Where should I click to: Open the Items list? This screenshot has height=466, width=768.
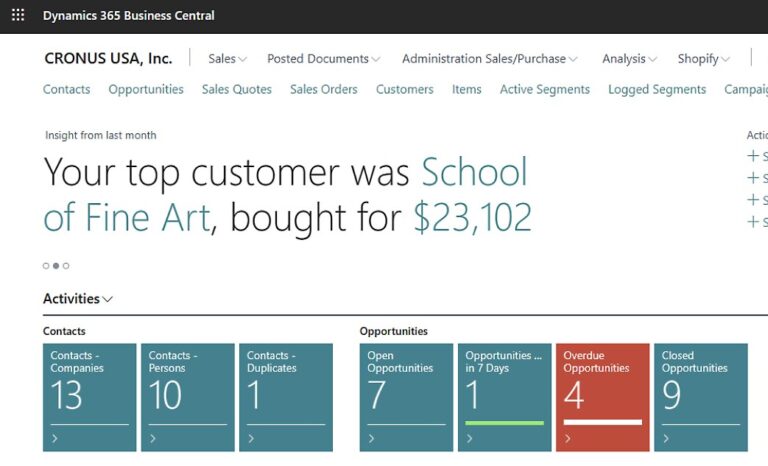467,89
